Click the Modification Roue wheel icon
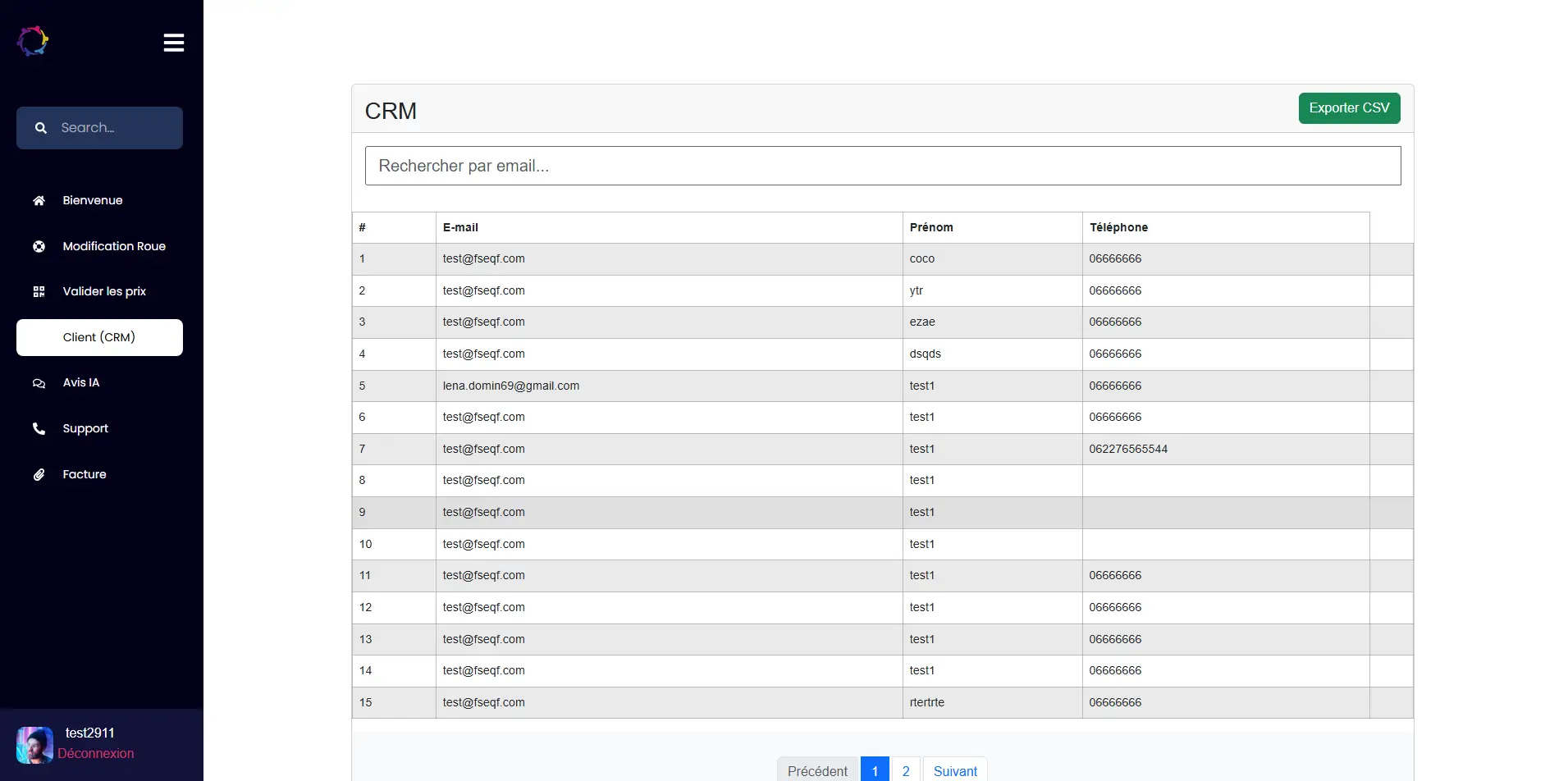 point(39,246)
